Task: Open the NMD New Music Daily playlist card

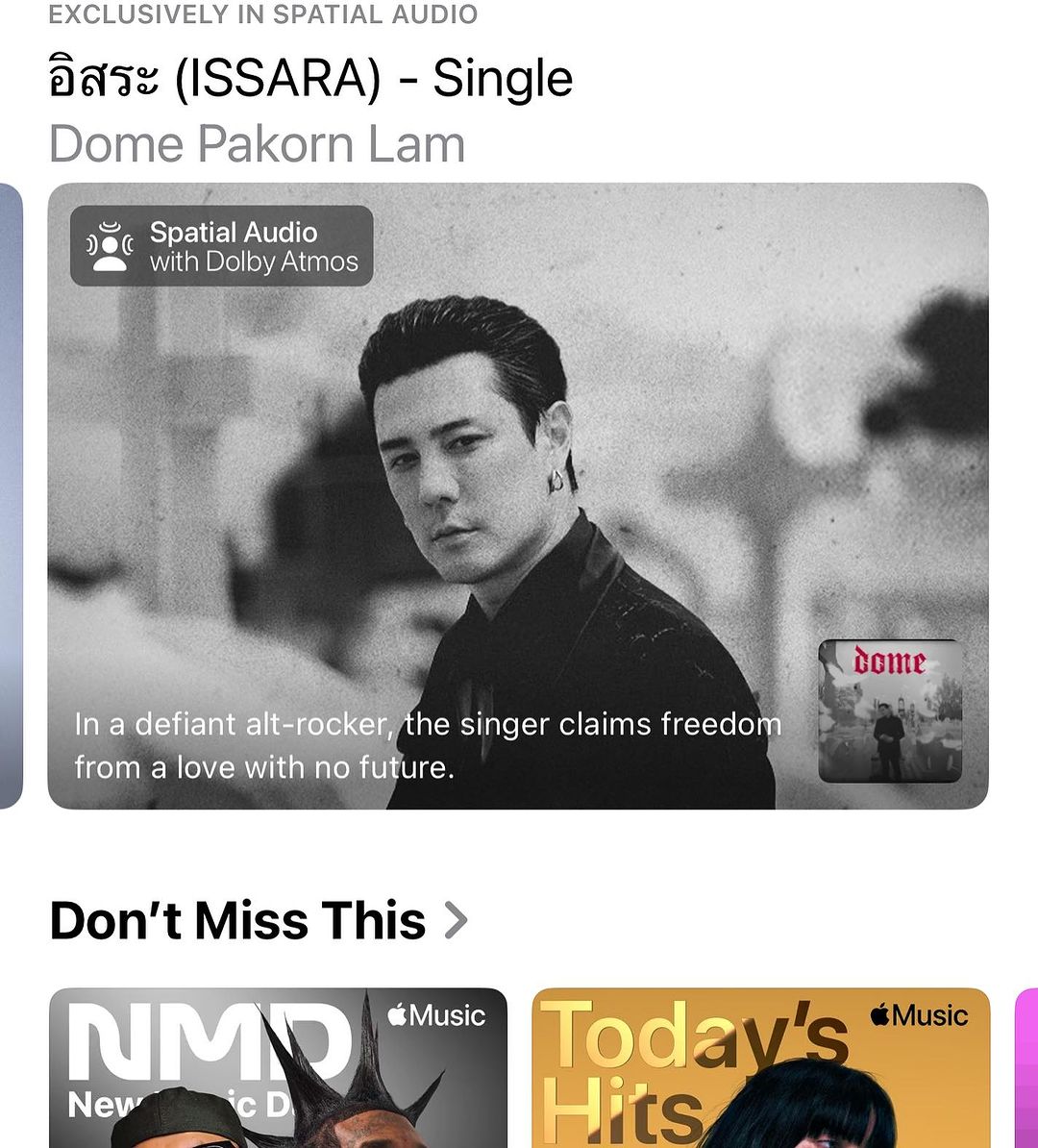Action: pyautogui.click(x=278, y=1068)
